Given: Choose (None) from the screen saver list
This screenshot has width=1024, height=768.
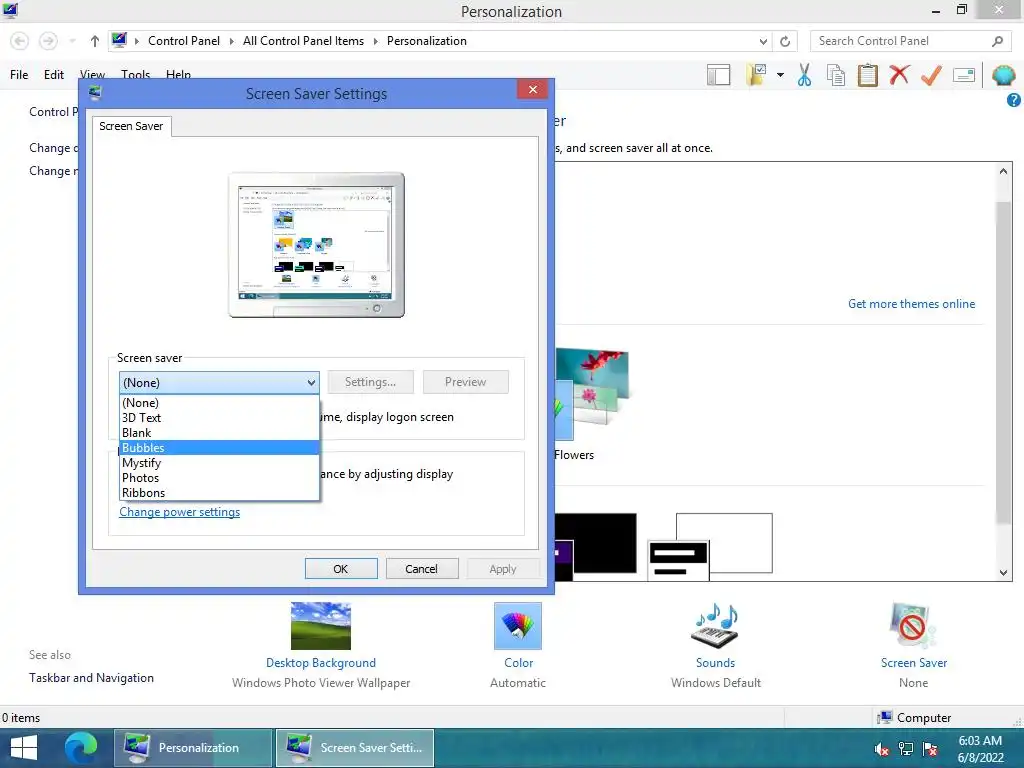Looking at the screenshot, I should 219,403.
